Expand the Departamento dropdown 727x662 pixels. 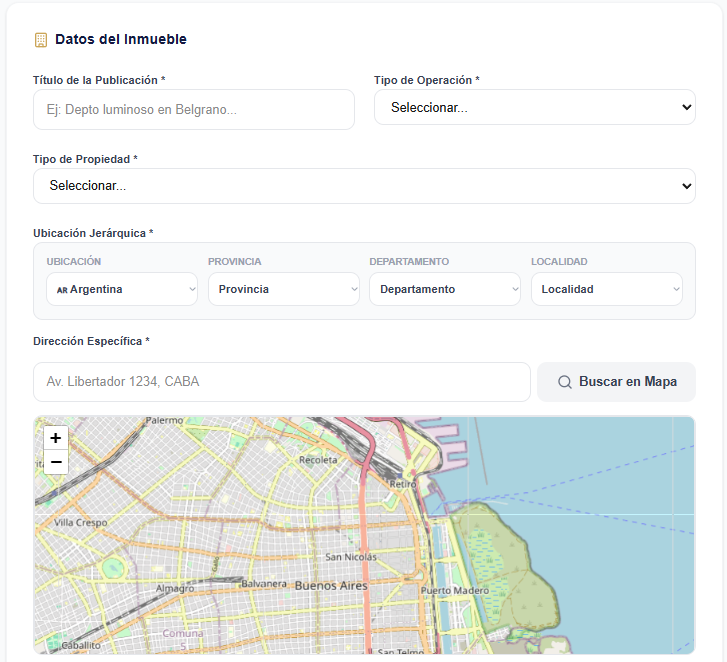click(x=445, y=289)
